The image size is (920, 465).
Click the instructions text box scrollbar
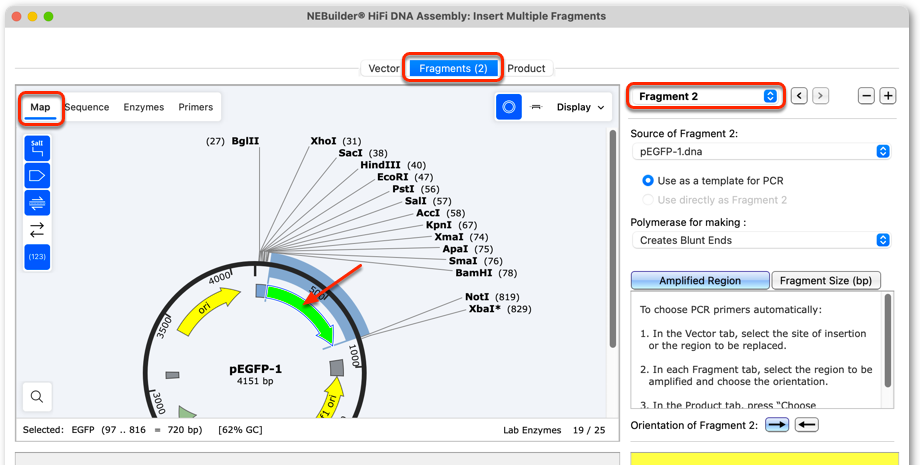coord(888,340)
